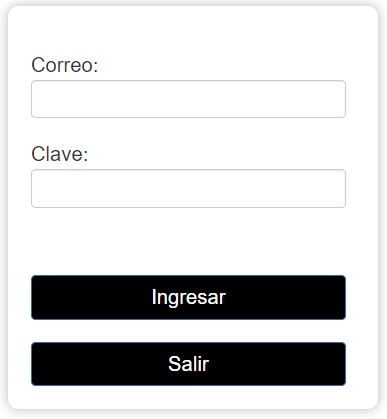Click the Correo input field

coord(188,99)
